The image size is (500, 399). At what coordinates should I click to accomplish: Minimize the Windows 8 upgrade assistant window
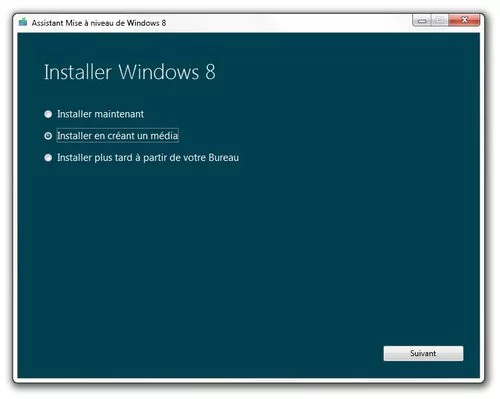tap(422, 20)
